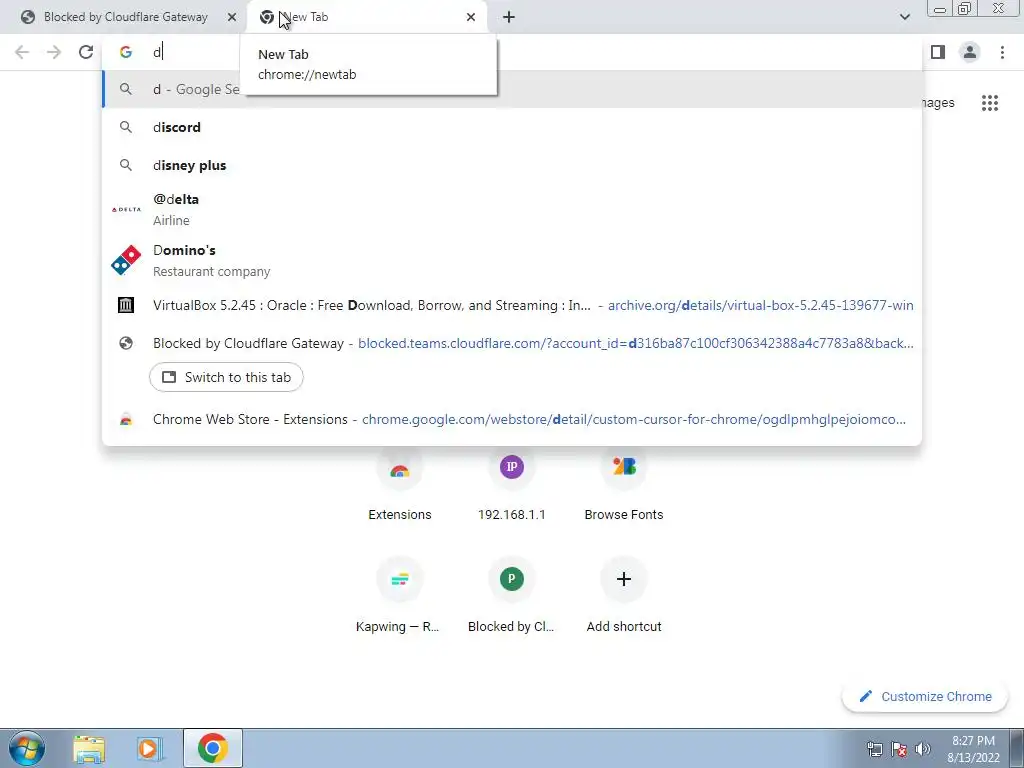Launch Windows Media Player from taskbar

149,748
